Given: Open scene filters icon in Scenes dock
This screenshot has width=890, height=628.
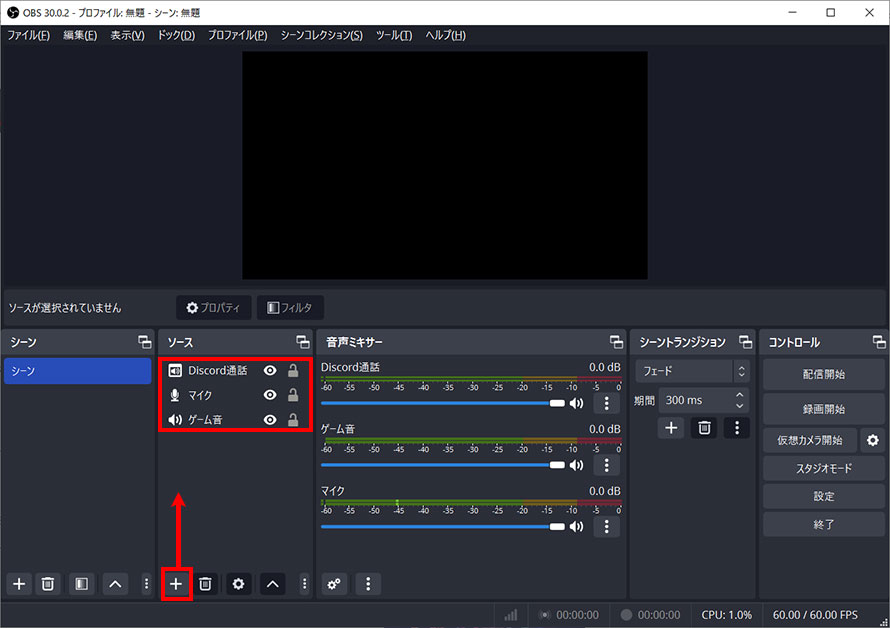Looking at the screenshot, I should pos(81,584).
